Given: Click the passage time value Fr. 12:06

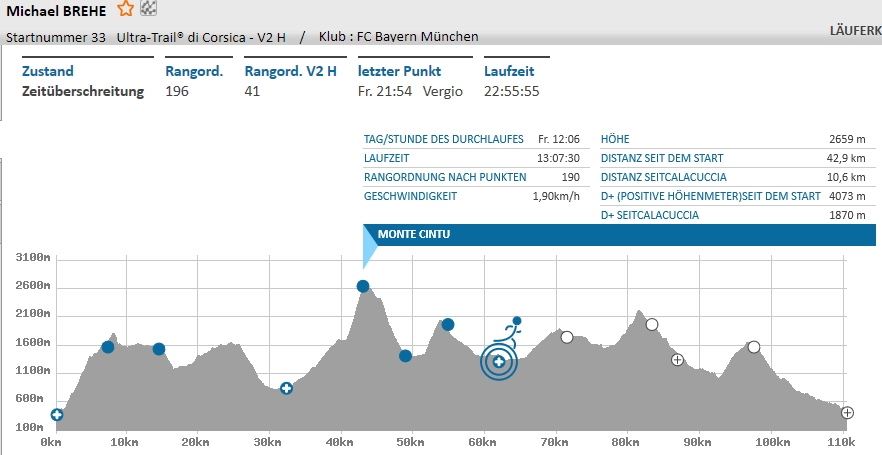Looking at the screenshot, I should (x=559, y=139).
